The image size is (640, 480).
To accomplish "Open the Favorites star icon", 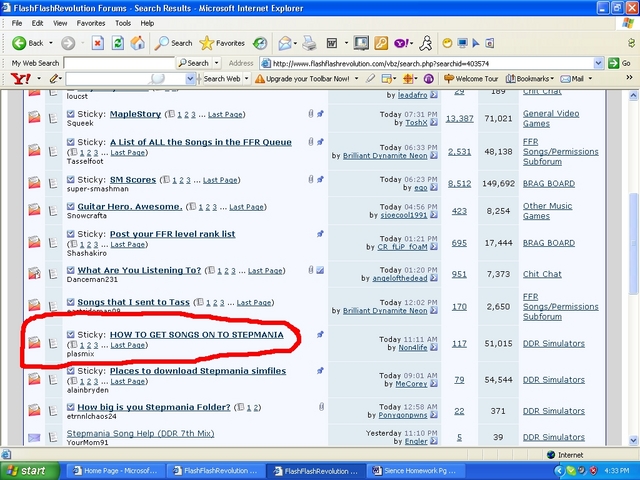I will tap(207, 43).
